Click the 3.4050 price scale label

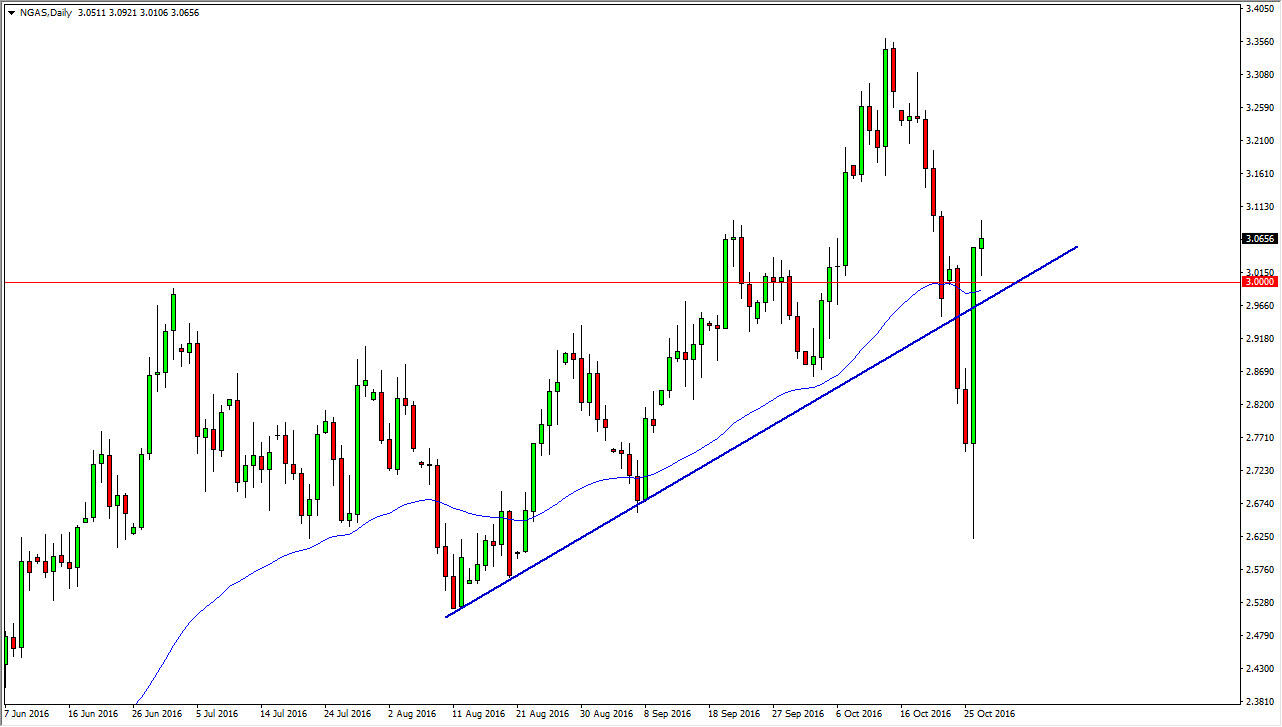[1258, 9]
